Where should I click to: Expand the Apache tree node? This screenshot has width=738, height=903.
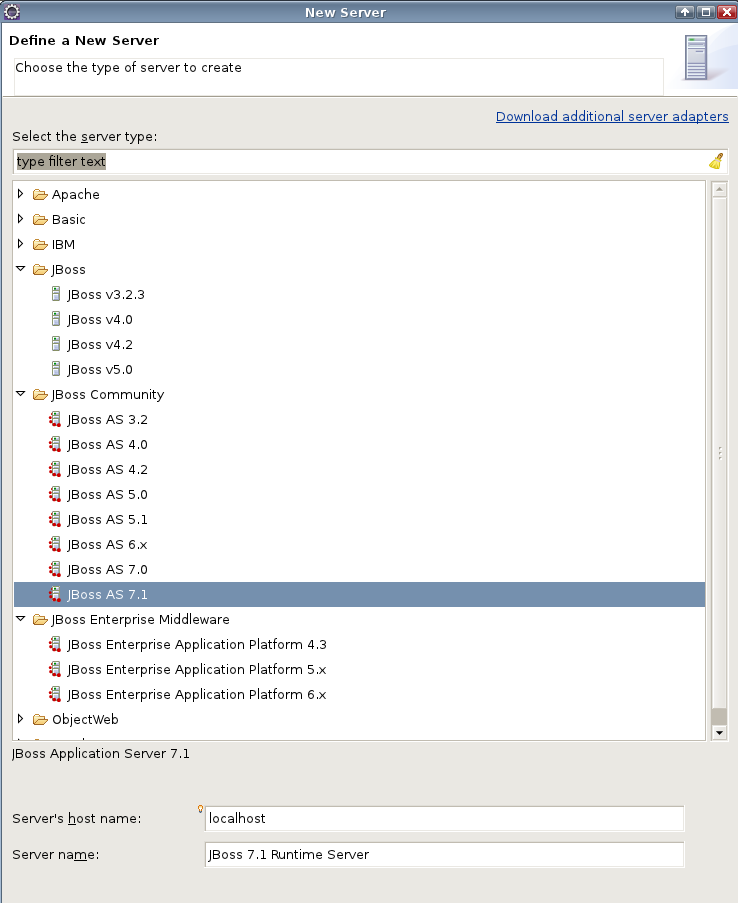tap(21, 194)
